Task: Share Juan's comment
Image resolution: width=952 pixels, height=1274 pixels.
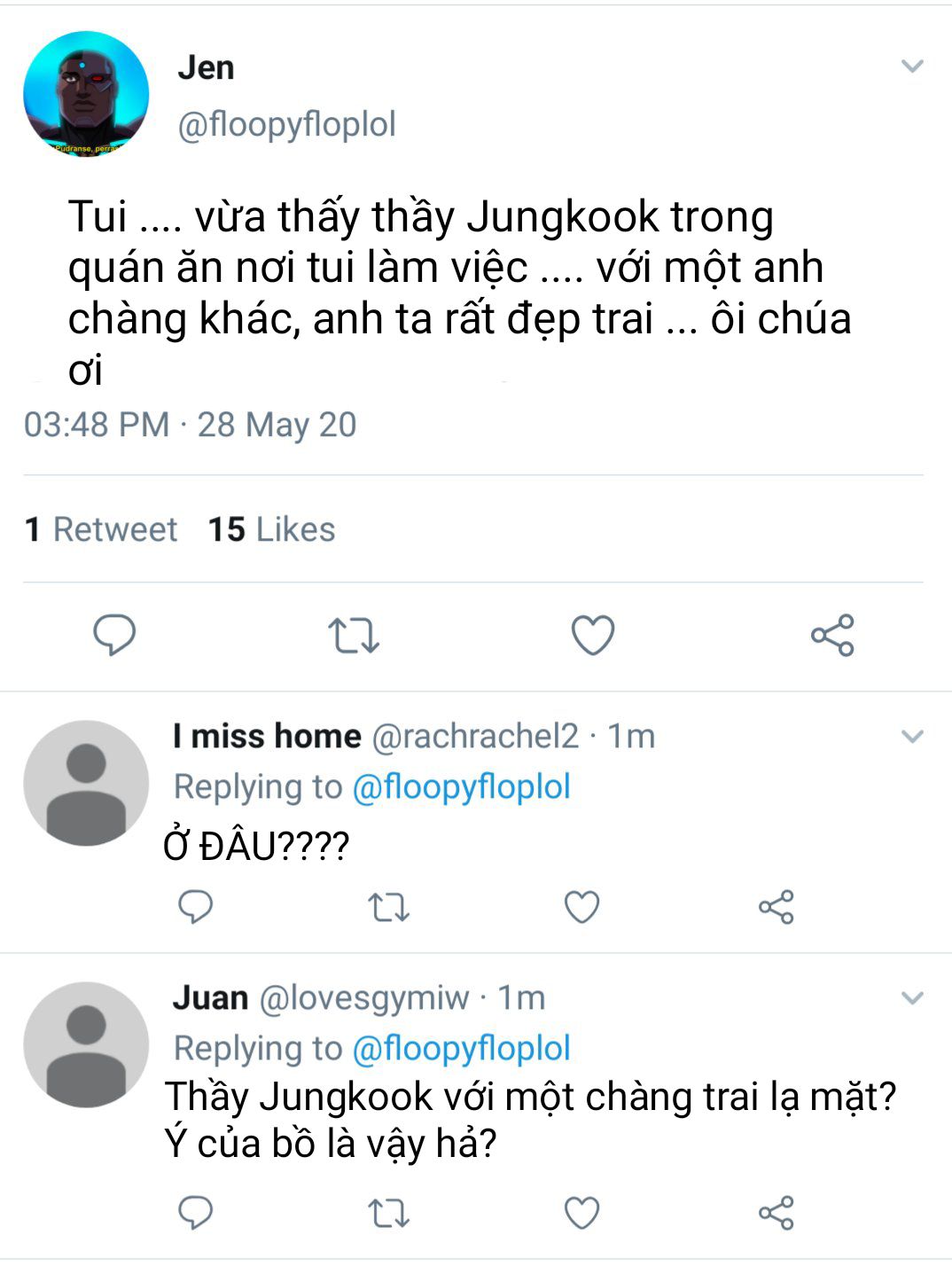Action: click(776, 1213)
